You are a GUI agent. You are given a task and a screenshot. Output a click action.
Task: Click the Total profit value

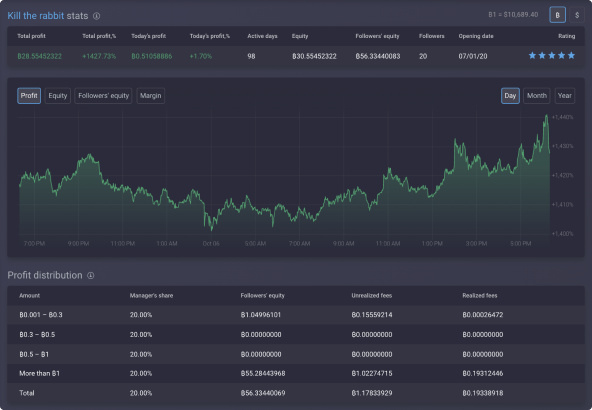(x=40, y=56)
